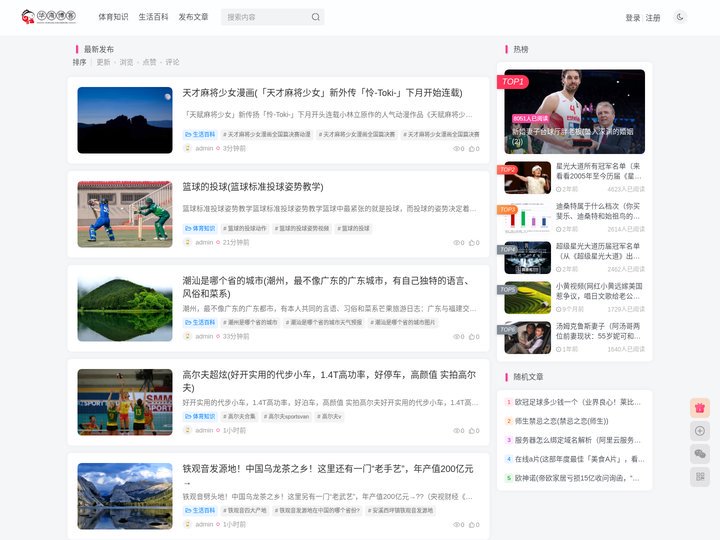
Task: Click the #铁观音四大产地 tag
Action: [x=244, y=510]
